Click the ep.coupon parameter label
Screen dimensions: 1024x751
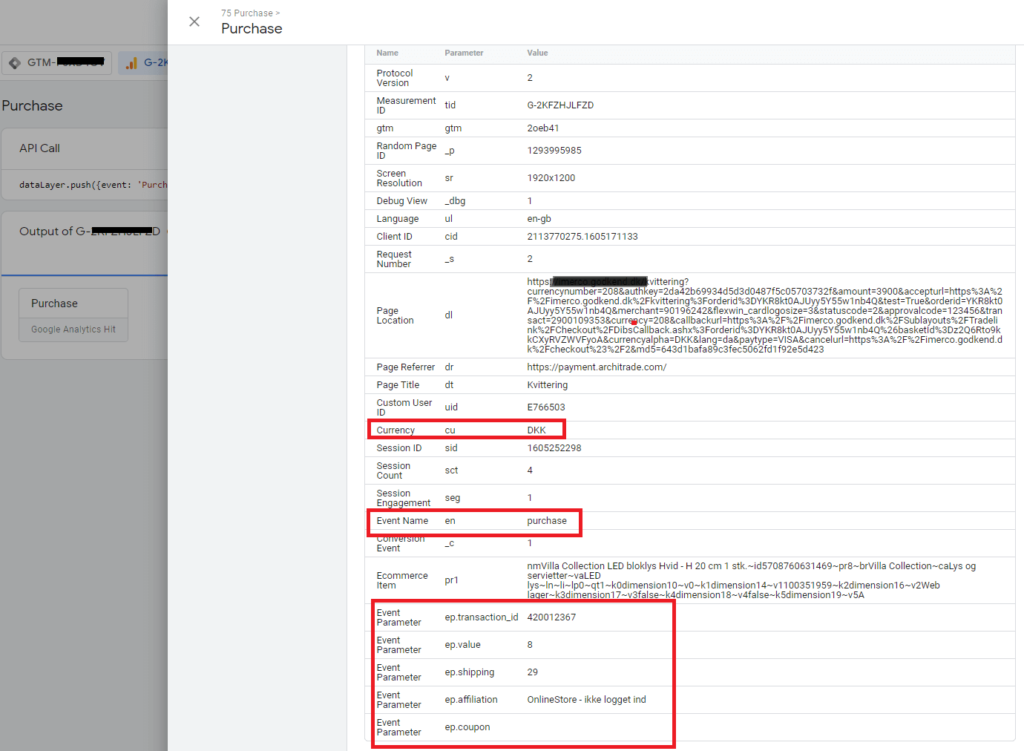[467, 727]
